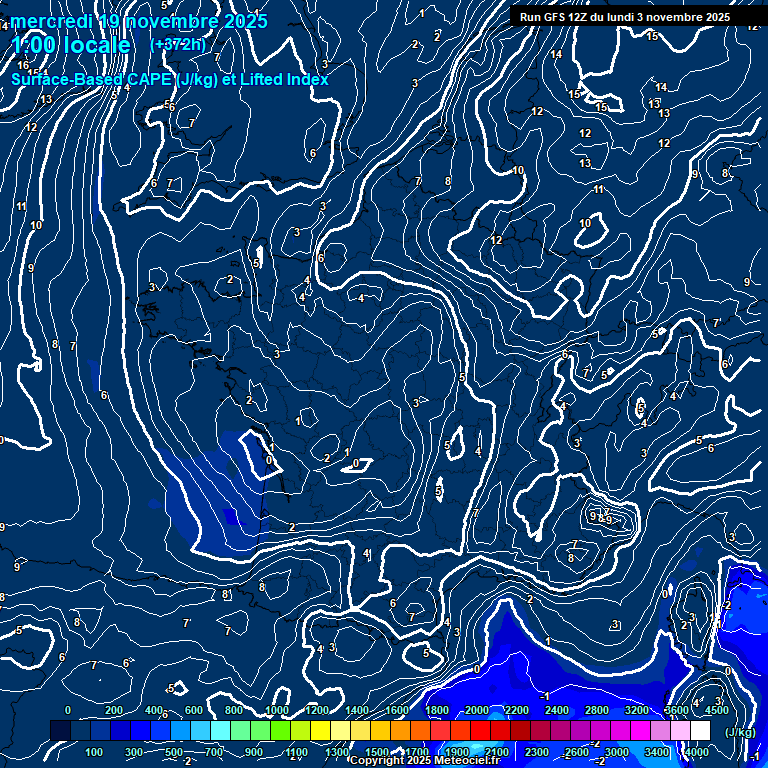Click the legend label '2300'
Image resolution: width=768 pixels, height=768 pixels.
click(x=537, y=752)
